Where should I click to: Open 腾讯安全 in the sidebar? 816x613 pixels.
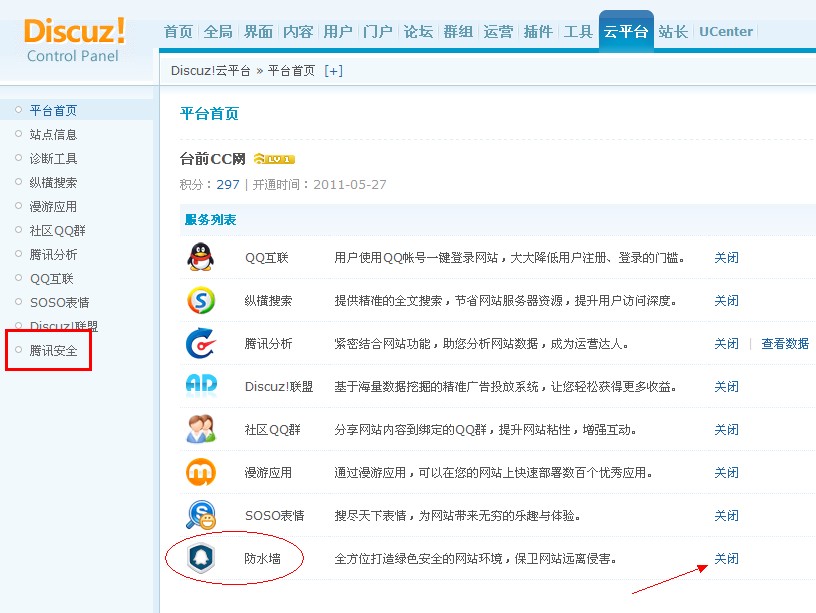pyautogui.click(x=54, y=350)
